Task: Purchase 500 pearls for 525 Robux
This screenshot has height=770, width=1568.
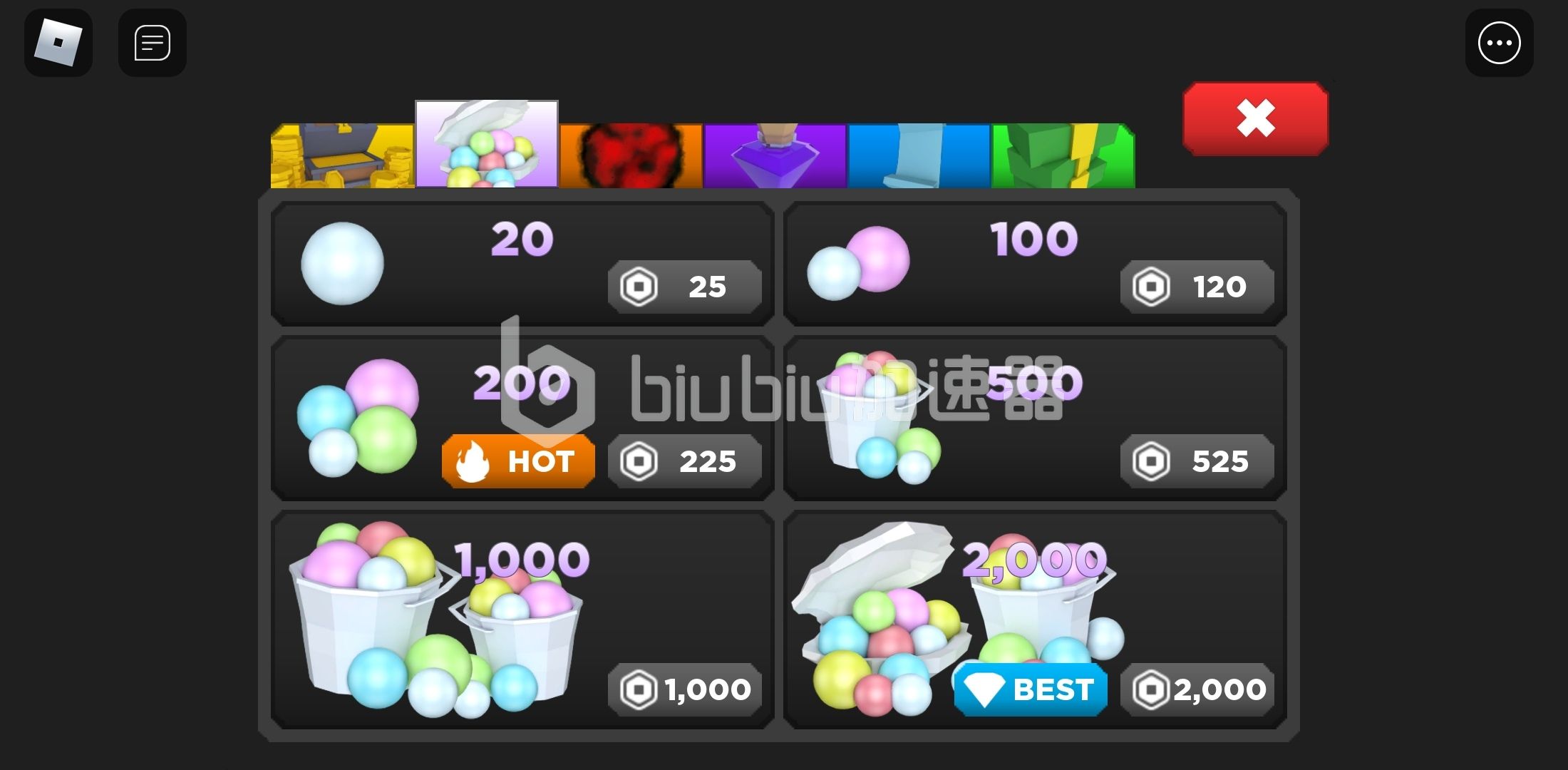Action: tap(1197, 461)
